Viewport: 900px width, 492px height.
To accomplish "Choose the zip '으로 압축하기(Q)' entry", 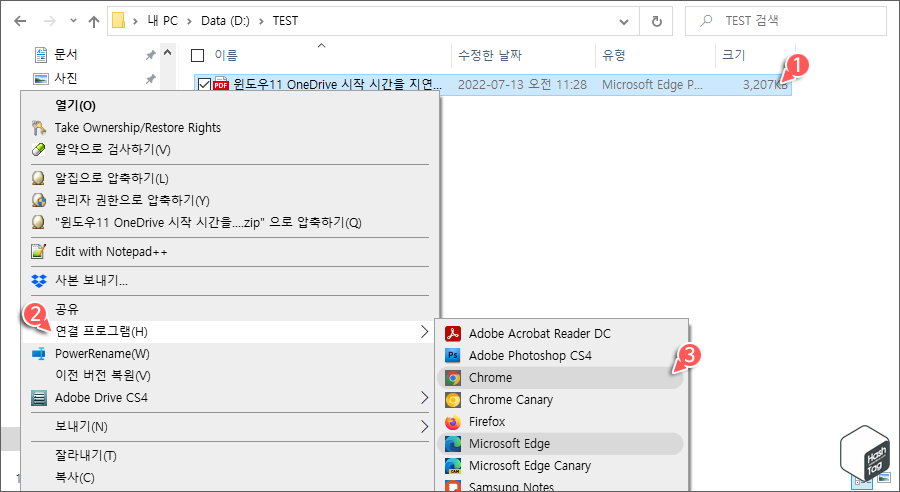I will [x=230, y=222].
